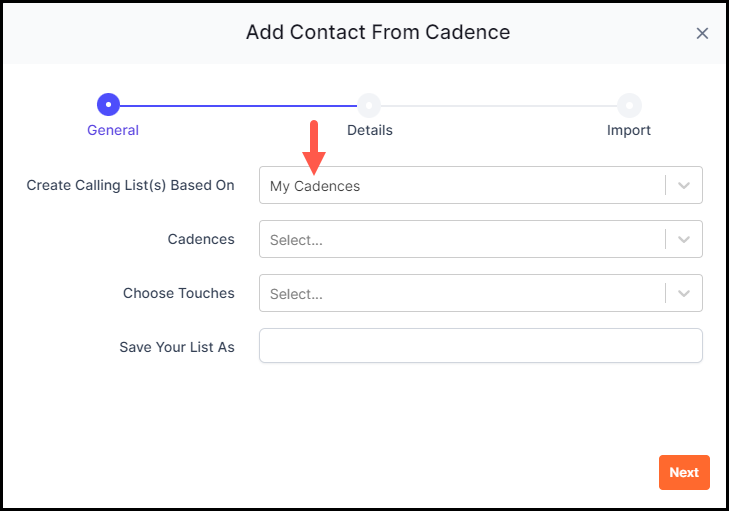Select the Details step label
The image size is (729, 511).
point(370,130)
